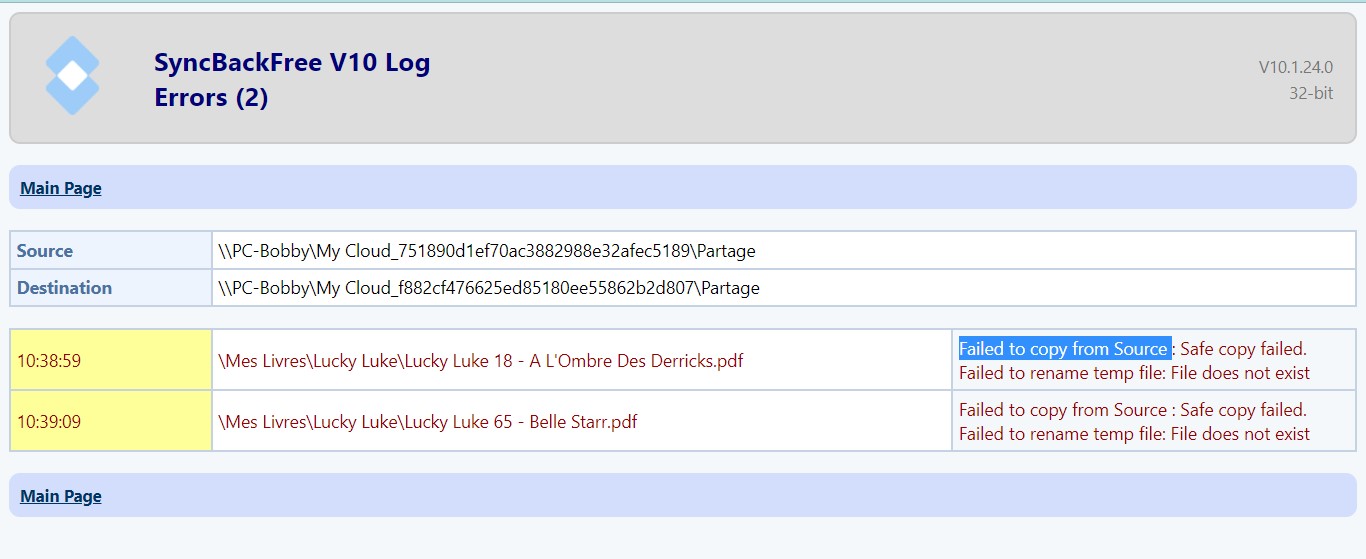1366x559 pixels.
Task: Open the bottom Main Page link
Action: coord(61,496)
